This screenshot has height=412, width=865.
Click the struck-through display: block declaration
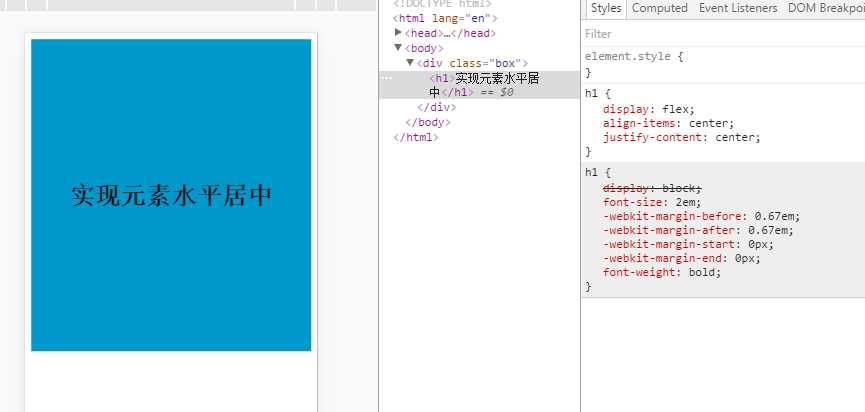652,188
